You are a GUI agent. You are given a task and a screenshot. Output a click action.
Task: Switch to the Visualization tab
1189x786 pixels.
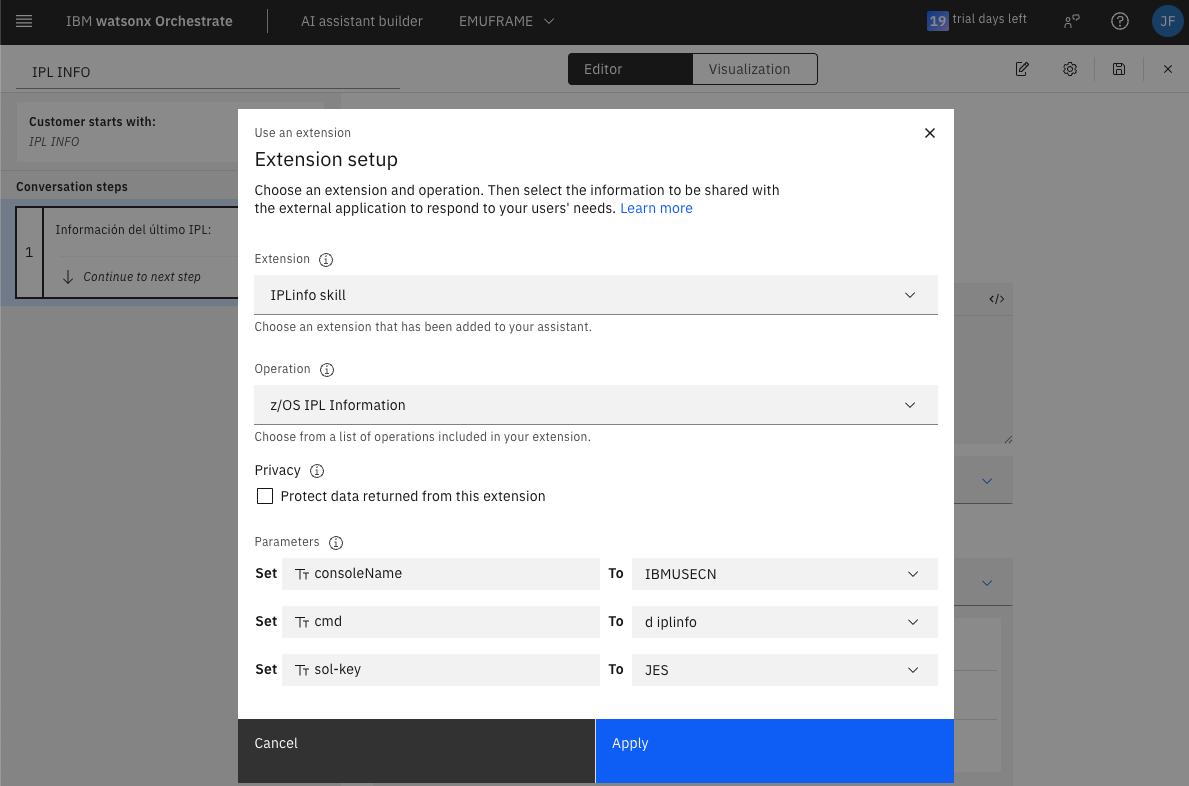pyautogui.click(x=754, y=69)
